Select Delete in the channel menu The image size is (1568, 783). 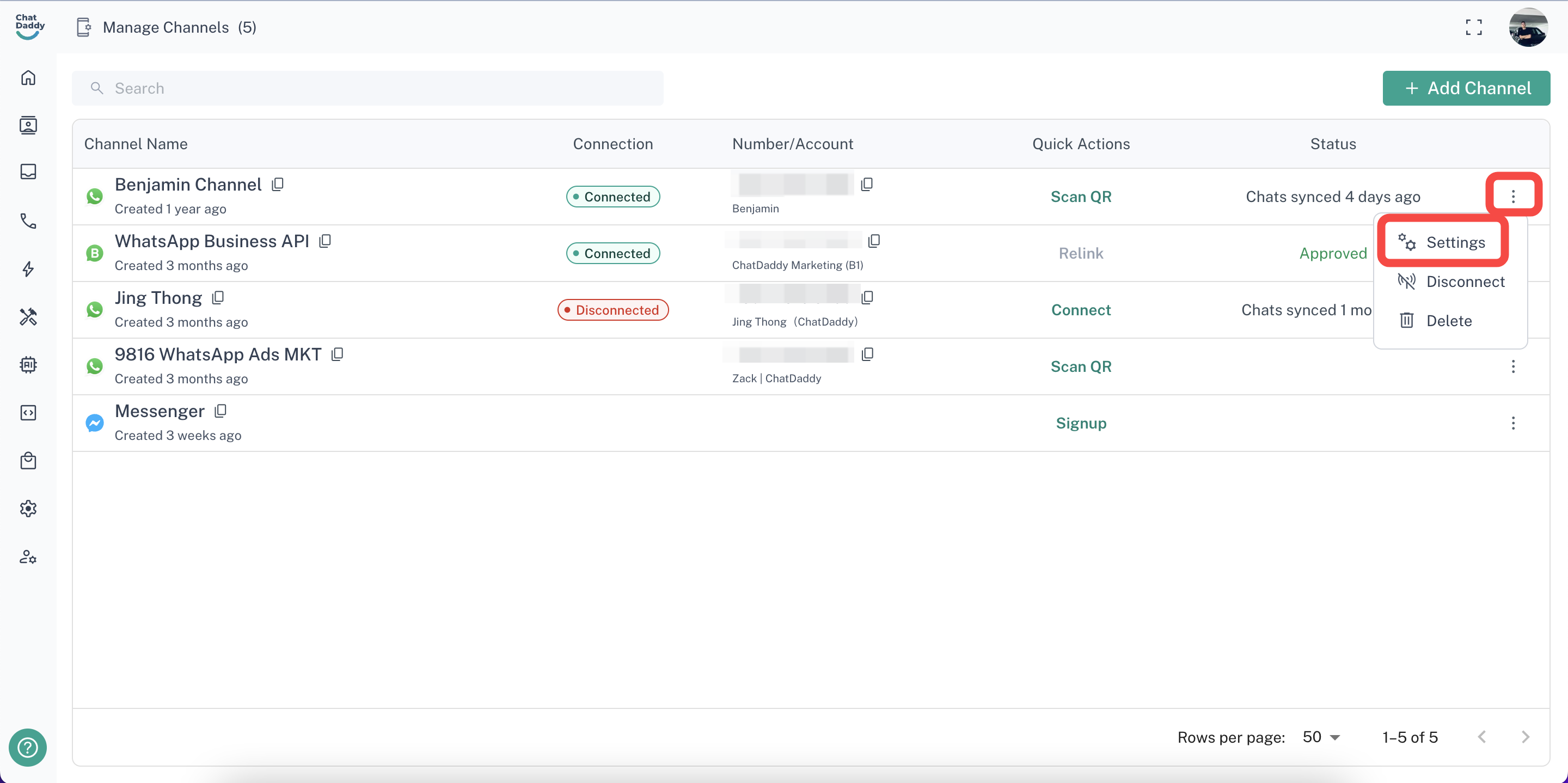tap(1450, 320)
